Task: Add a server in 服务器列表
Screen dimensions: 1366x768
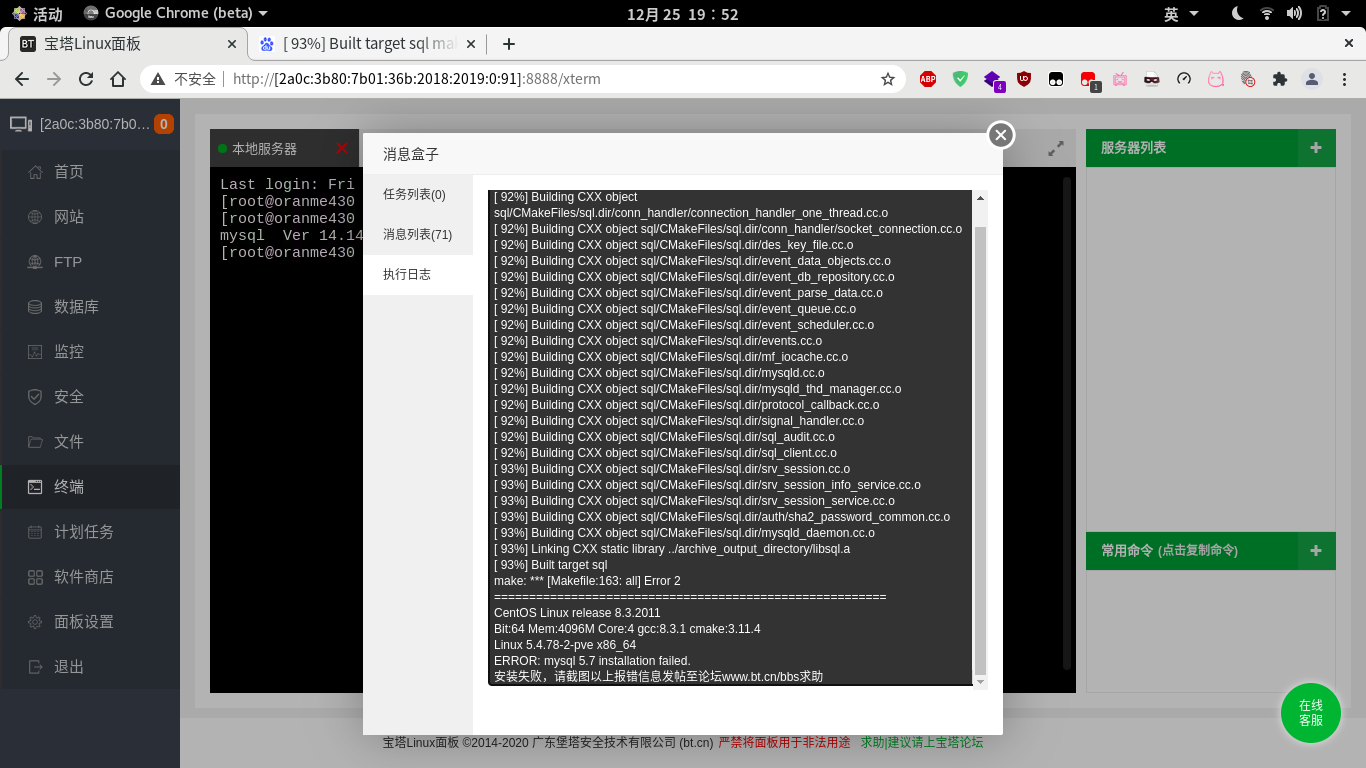Action: tap(1316, 148)
